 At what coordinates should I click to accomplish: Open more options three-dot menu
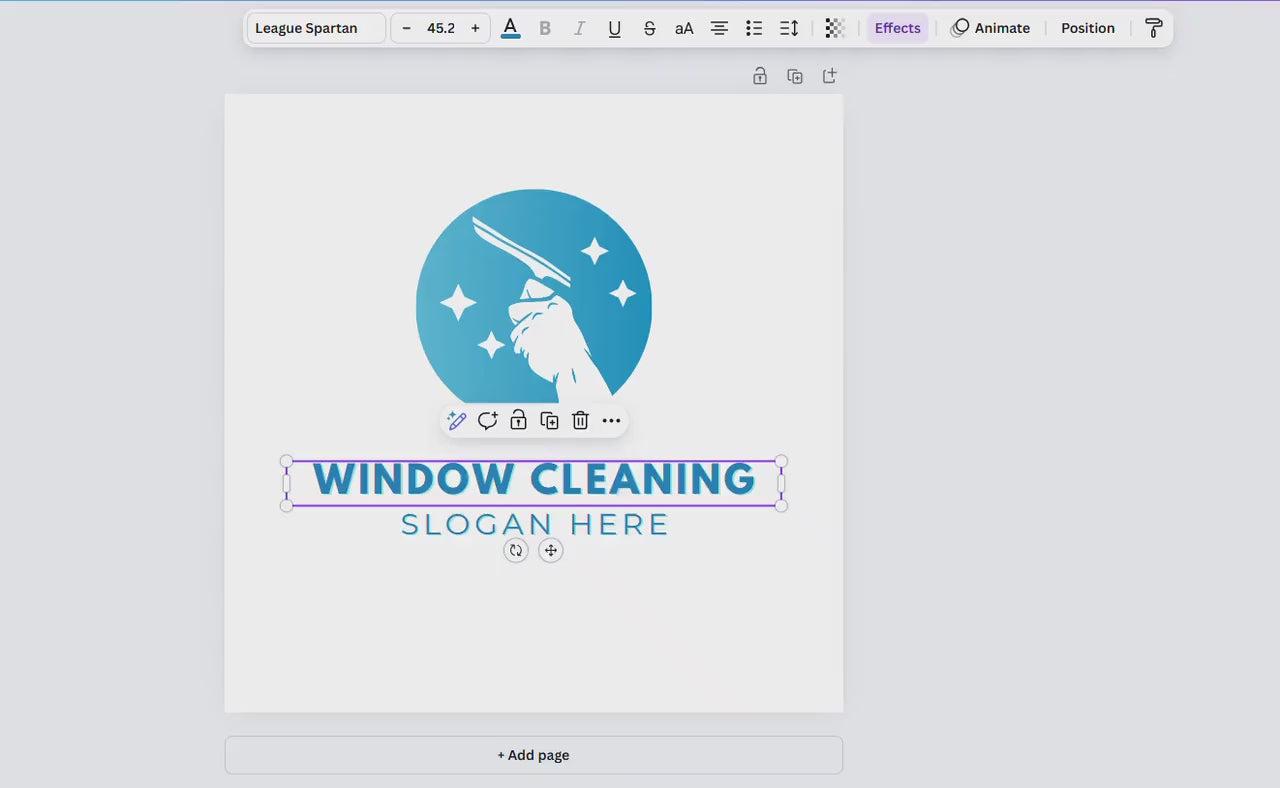pos(611,421)
